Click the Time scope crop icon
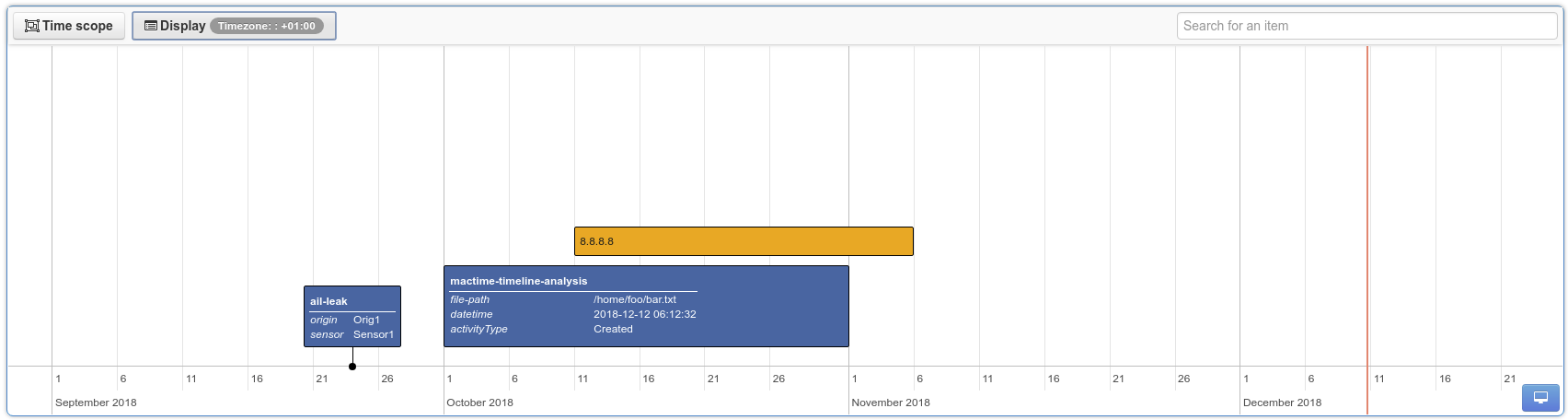 (x=31, y=26)
